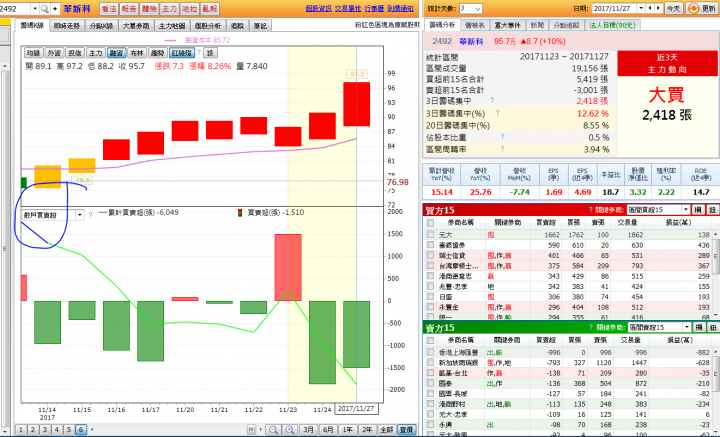Click the 報告 toolbar button
This screenshot has width=720, height=437.
tap(129, 9)
